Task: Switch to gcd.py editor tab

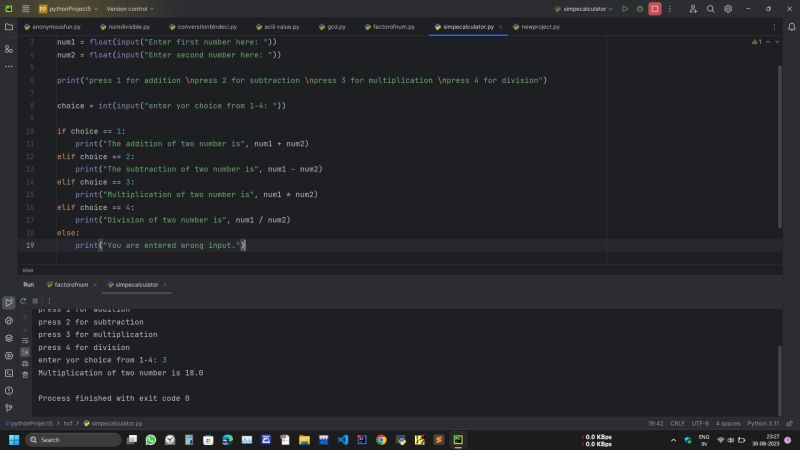Action: click(332, 27)
